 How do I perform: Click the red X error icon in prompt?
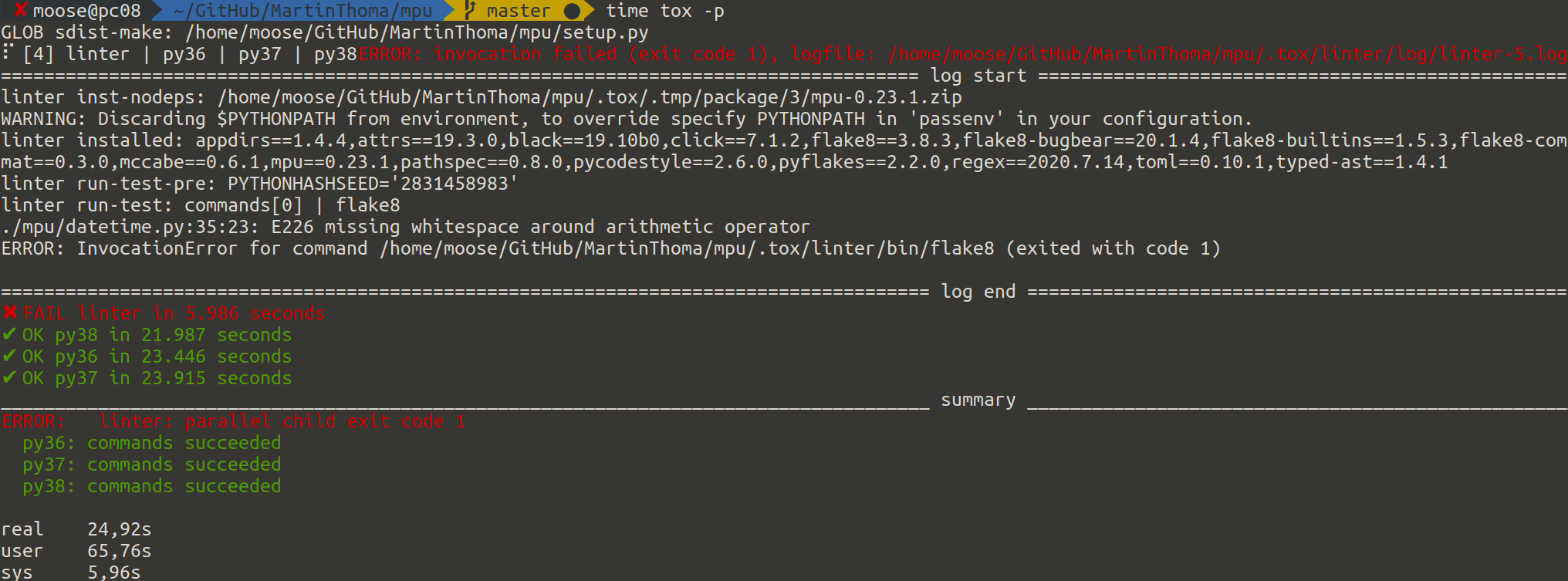coord(21,10)
